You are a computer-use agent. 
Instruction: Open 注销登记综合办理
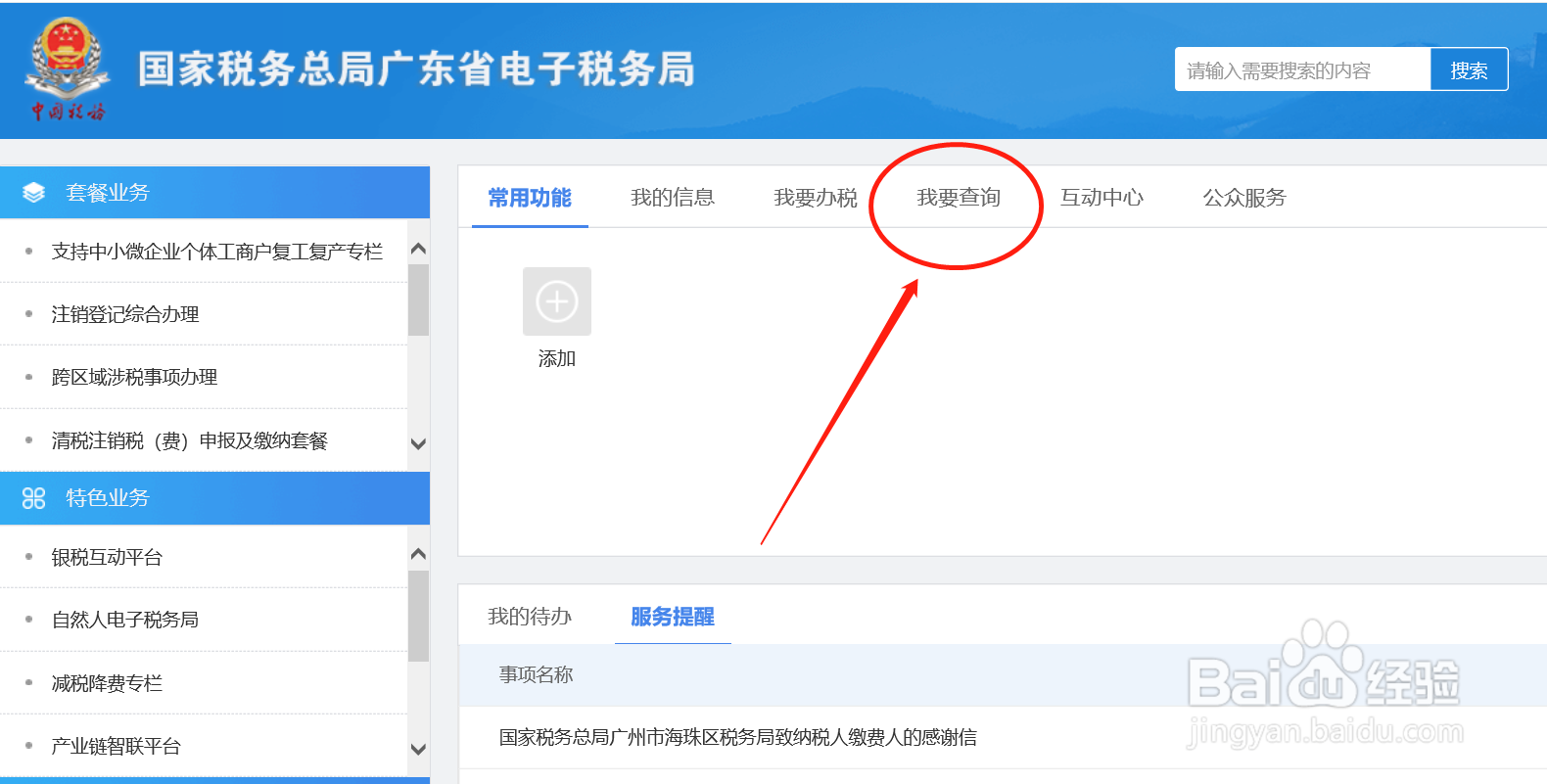coord(125,314)
